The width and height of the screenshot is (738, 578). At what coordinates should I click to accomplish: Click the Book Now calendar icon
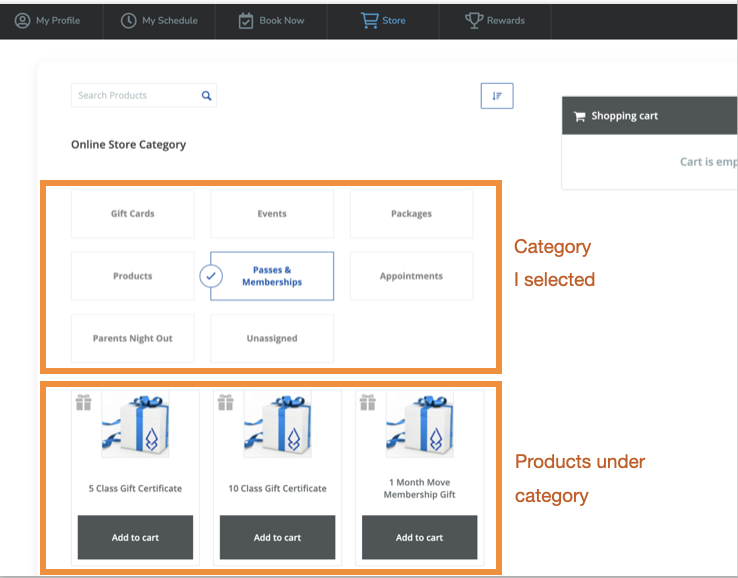click(x=246, y=20)
